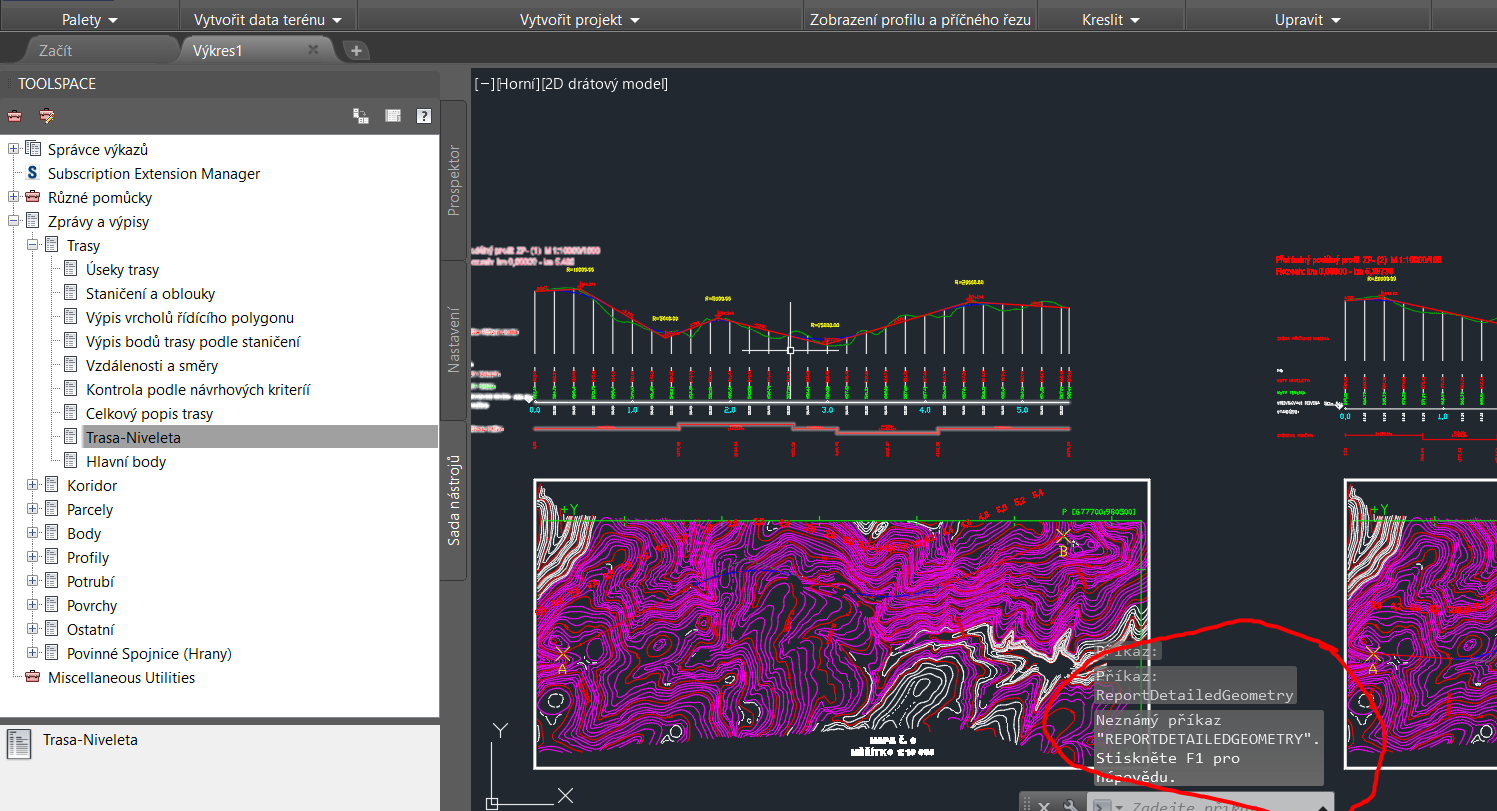Collapse the Zprávy a výpisy node
This screenshot has width=1497, height=811.
[14, 222]
